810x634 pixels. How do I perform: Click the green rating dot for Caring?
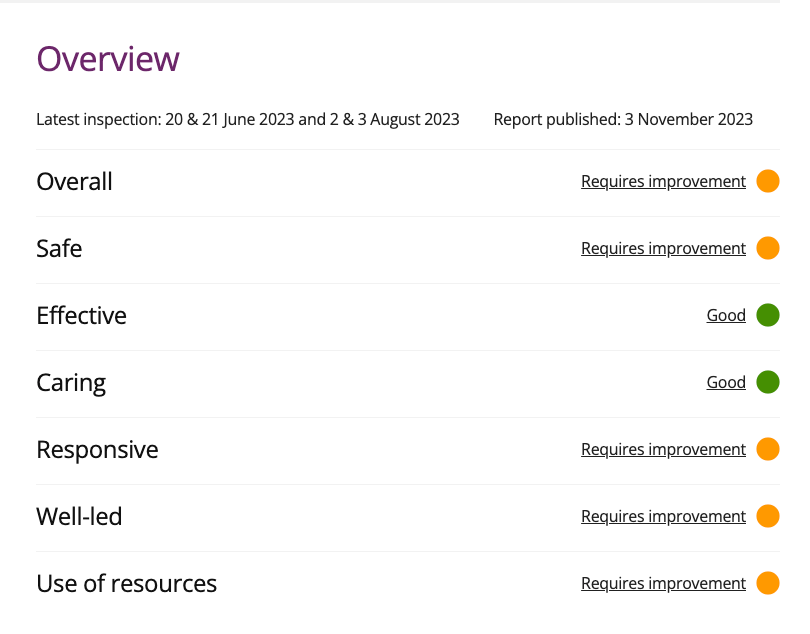767,382
